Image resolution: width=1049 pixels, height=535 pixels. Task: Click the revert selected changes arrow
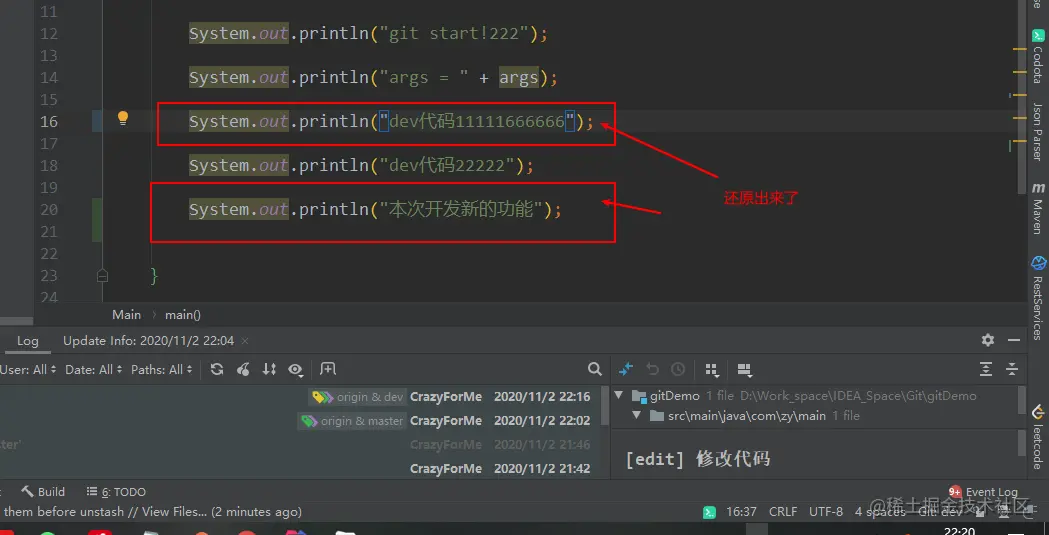click(x=652, y=369)
